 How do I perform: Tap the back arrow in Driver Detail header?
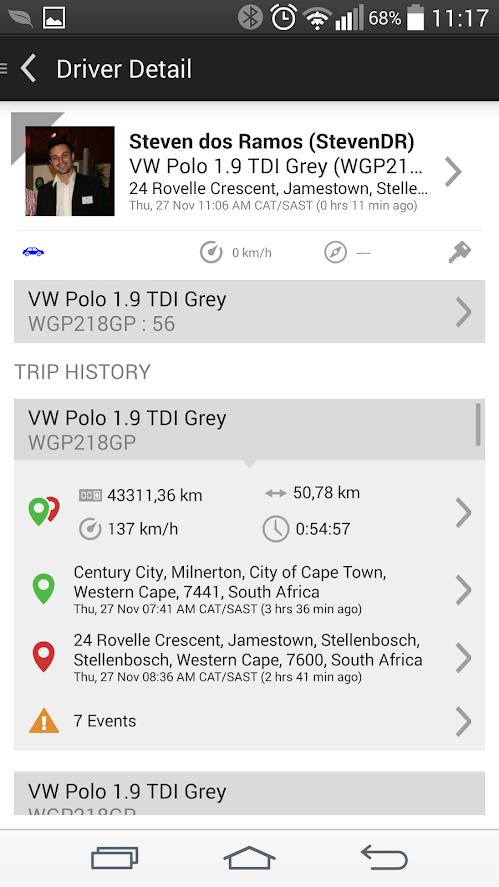click(x=28, y=69)
